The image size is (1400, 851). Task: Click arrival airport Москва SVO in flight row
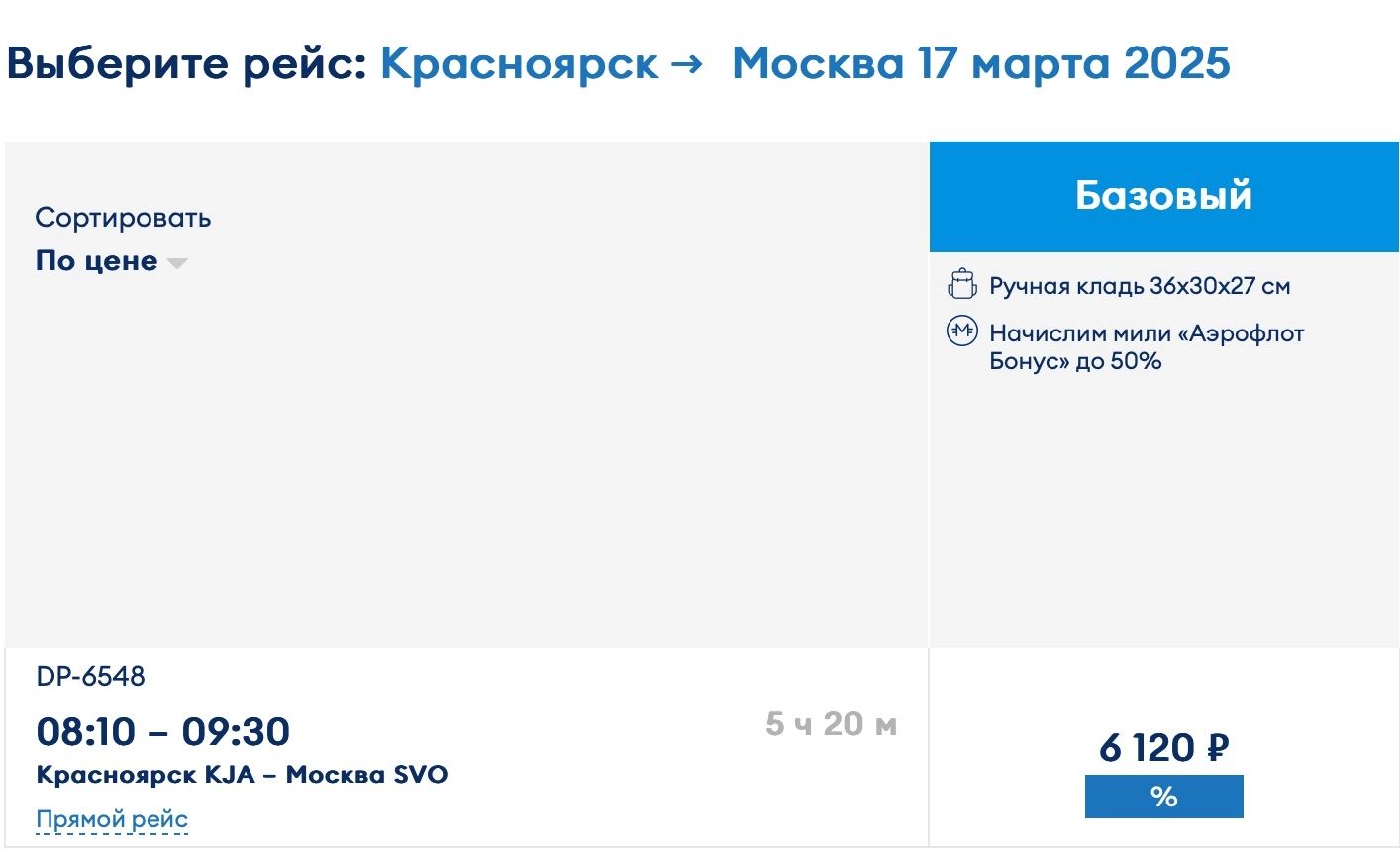[366, 775]
